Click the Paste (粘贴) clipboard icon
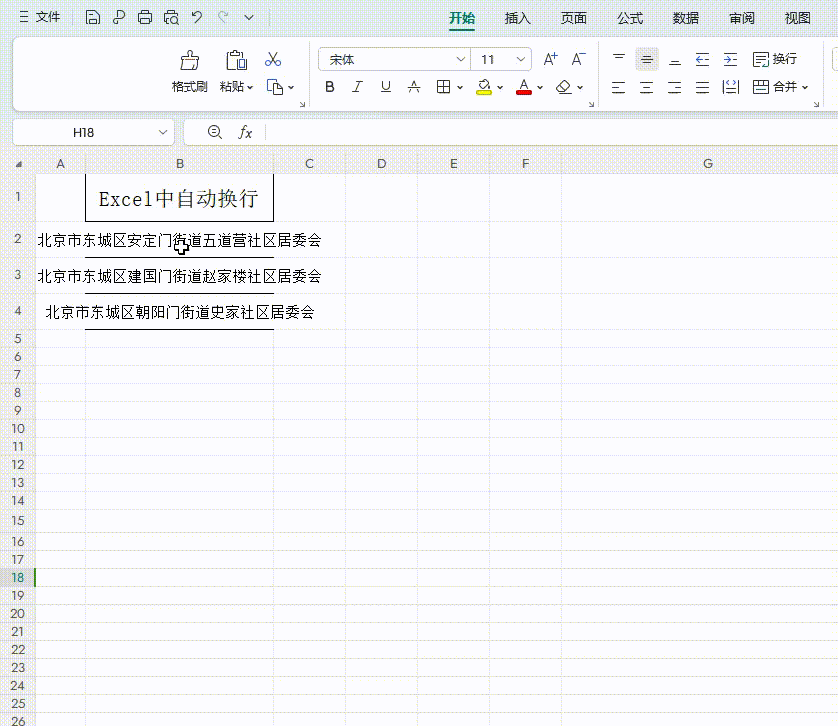The height and width of the screenshot is (726, 838). [236, 60]
